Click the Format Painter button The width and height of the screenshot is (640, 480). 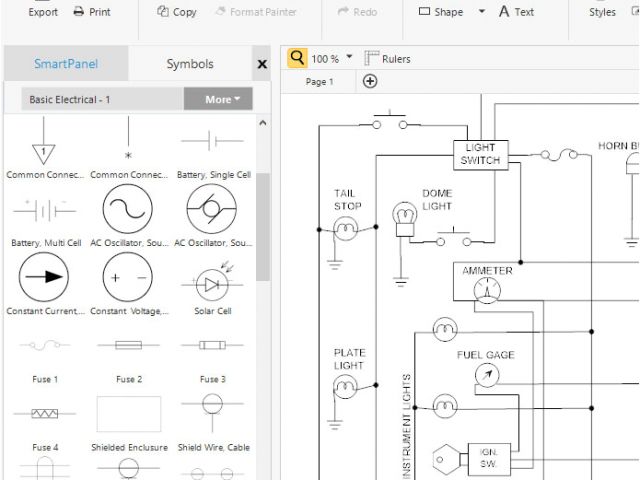255,12
